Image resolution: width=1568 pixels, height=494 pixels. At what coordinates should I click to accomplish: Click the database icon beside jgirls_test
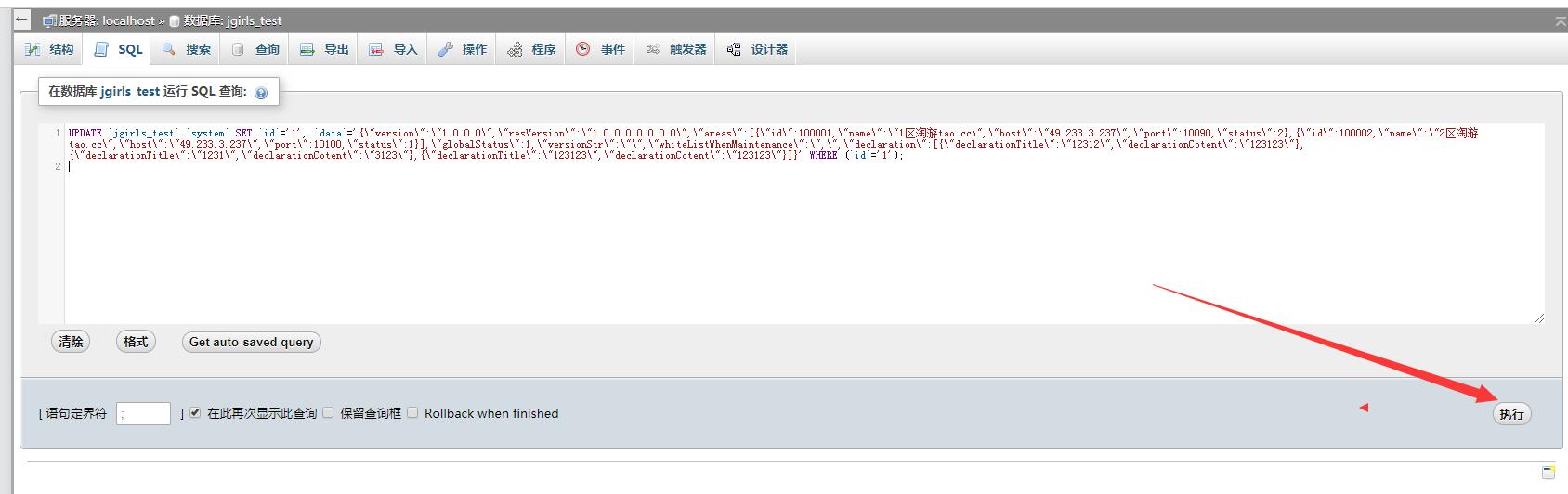coord(175,20)
